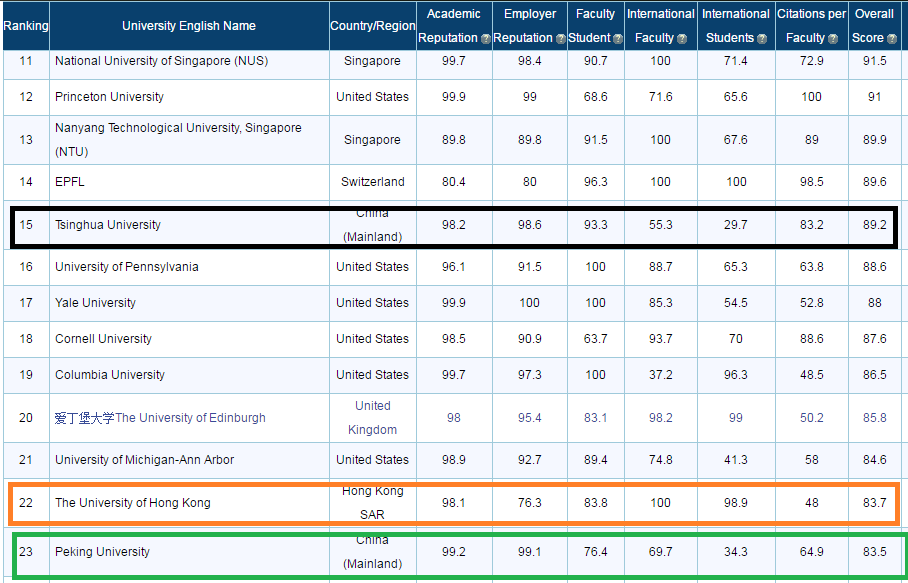The height and width of the screenshot is (583, 908).
Task: Click the Columbia University name cell
Action: click(x=189, y=375)
